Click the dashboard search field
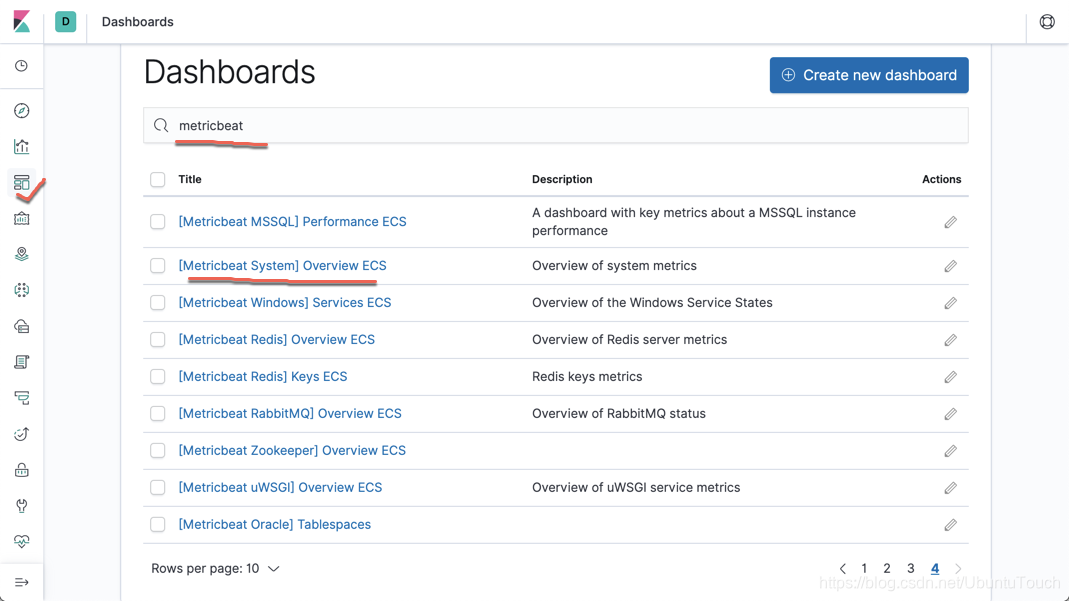Image resolution: width=1069 pixels, height=601 pixels. (x=556, y=125)
